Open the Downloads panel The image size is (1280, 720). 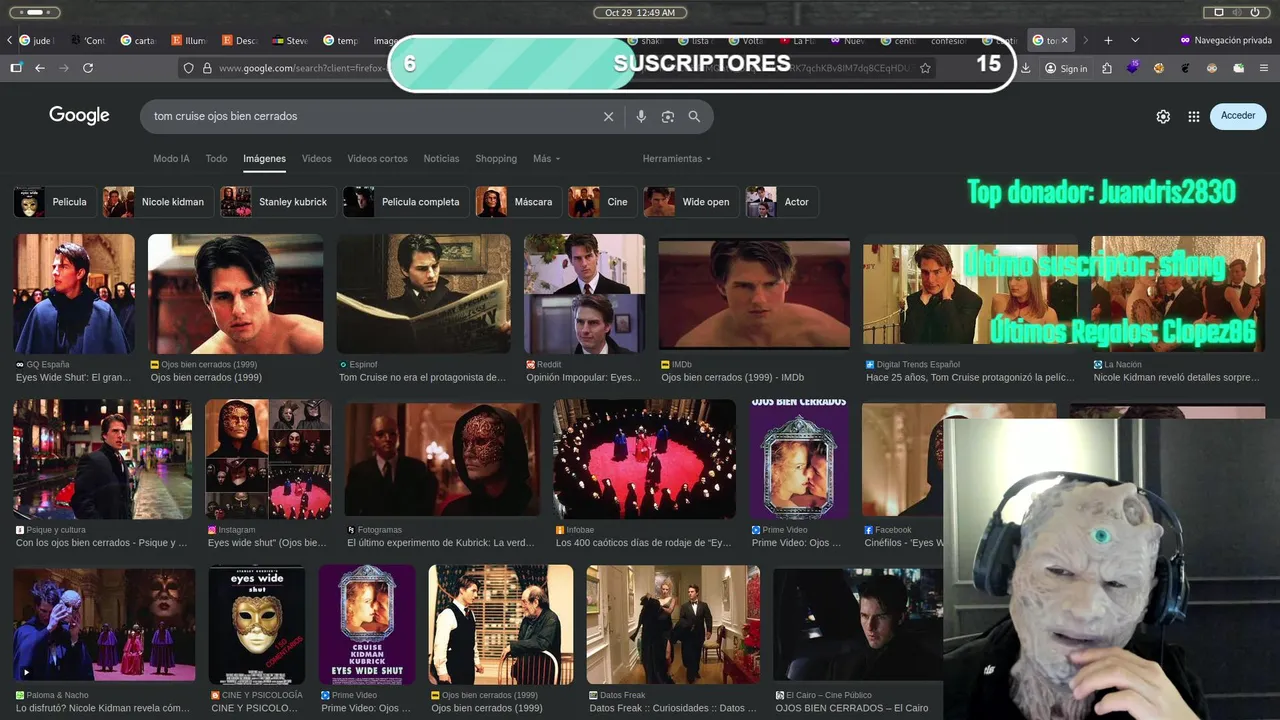(1025, 68)
